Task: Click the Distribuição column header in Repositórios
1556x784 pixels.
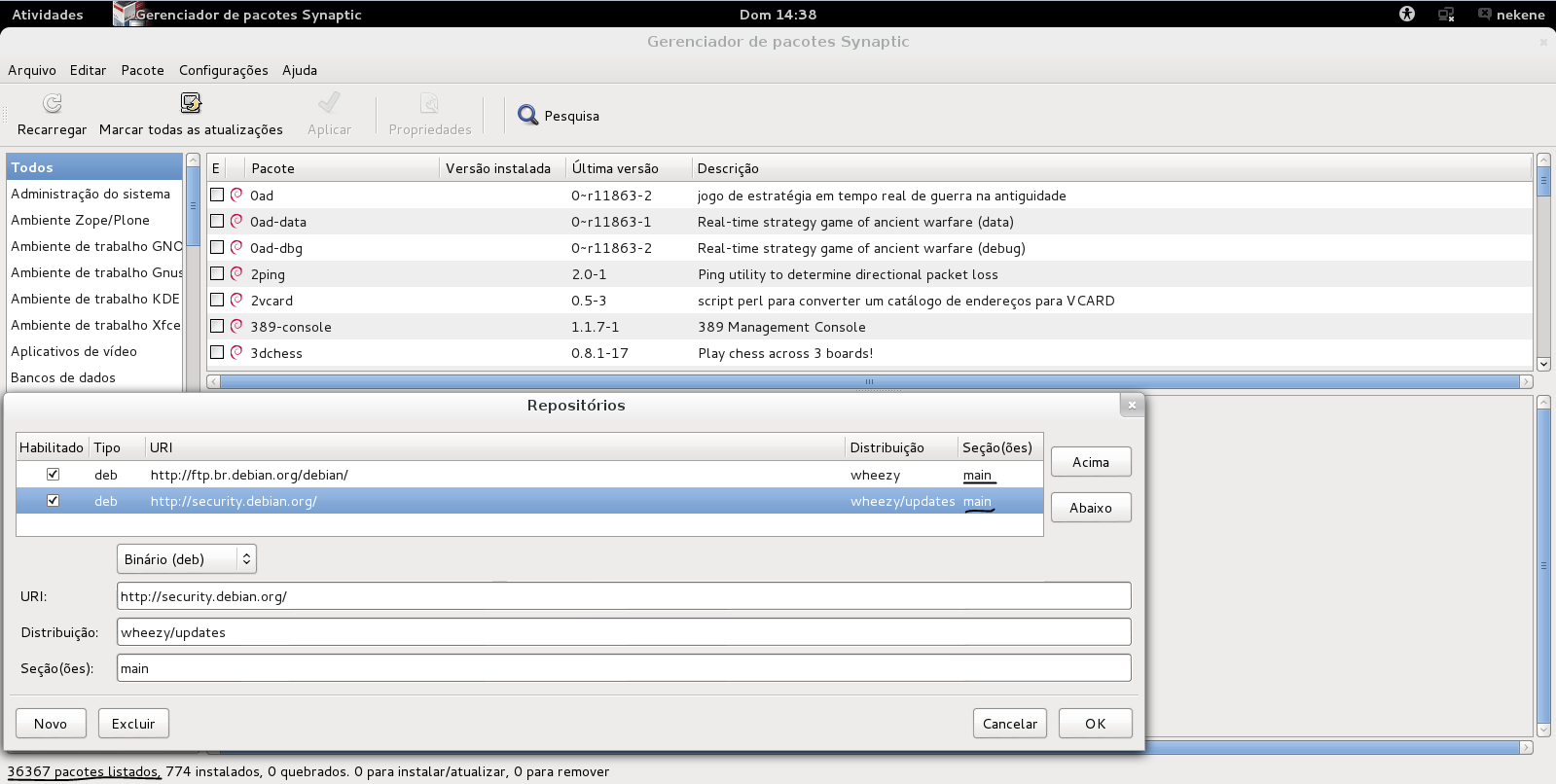Action: [901, 447]
